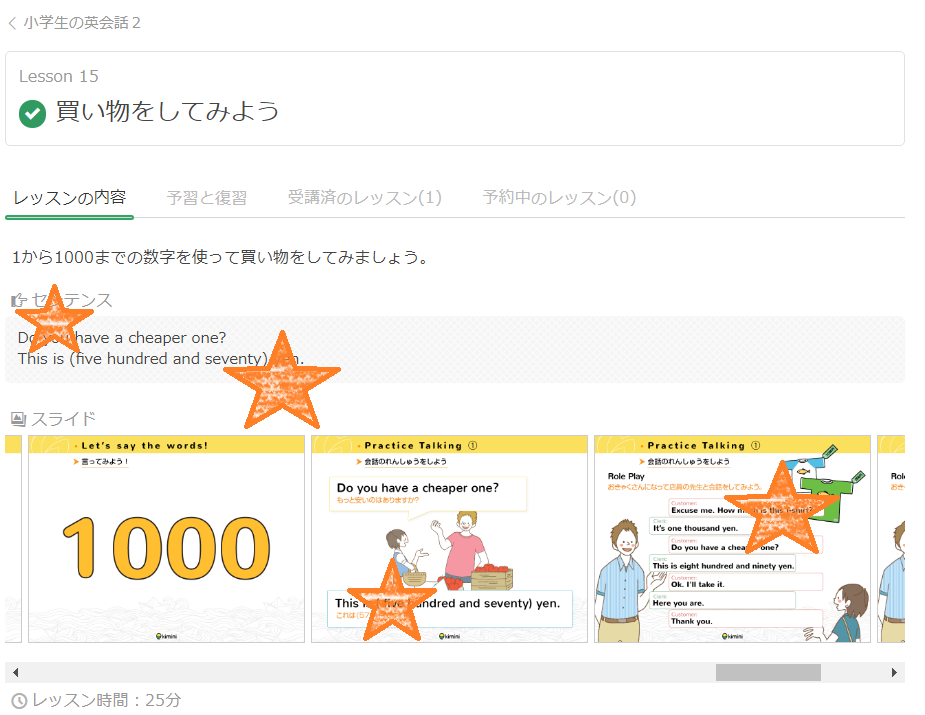
Task: Click the green lesson completed checkmark icon
Action: point(33,113)
